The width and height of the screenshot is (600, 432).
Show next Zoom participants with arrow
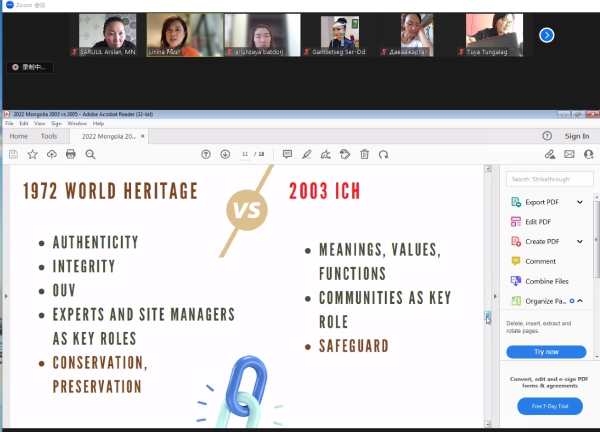pos(547,35)
